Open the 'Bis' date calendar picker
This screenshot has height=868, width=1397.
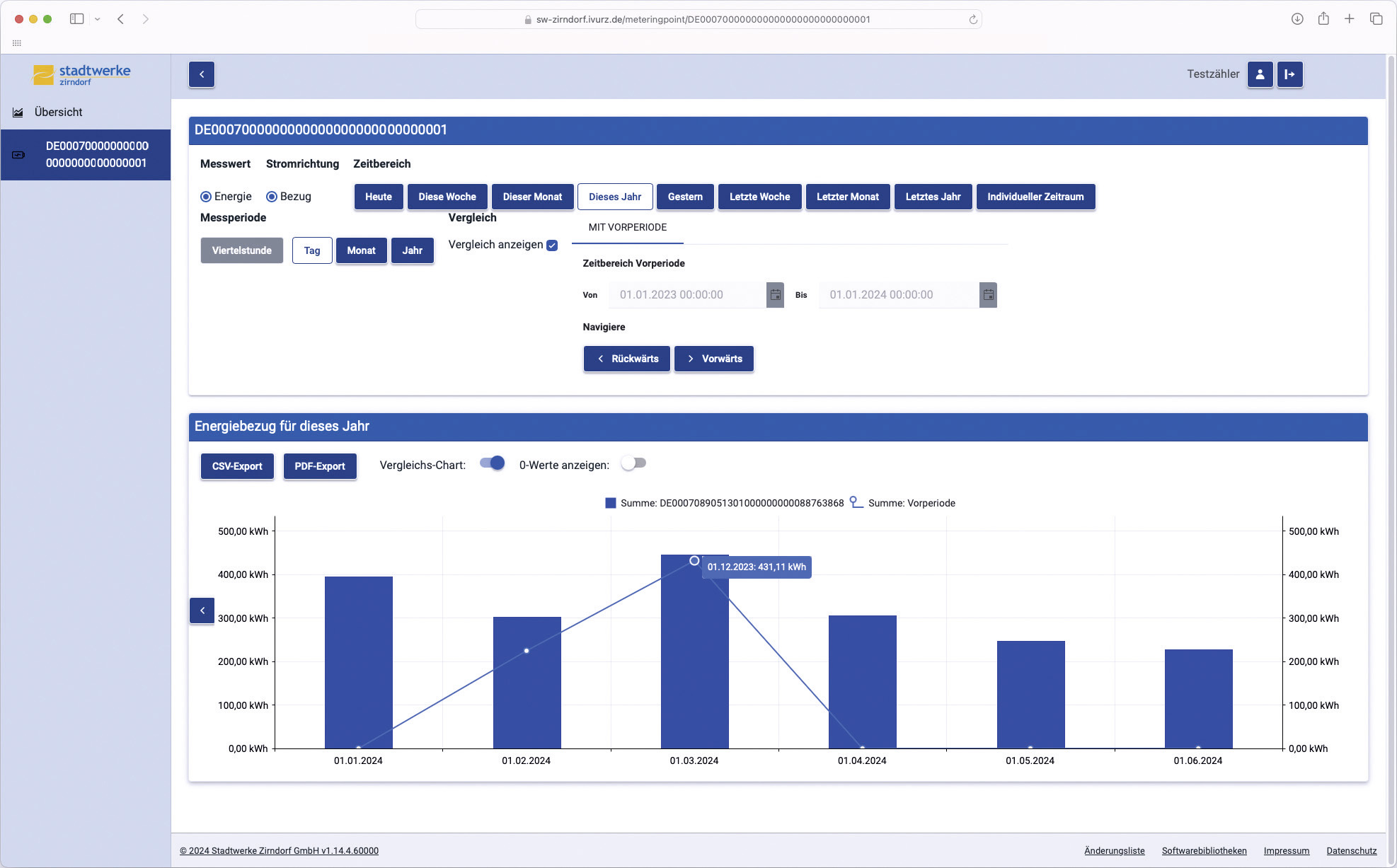point(988,295)
